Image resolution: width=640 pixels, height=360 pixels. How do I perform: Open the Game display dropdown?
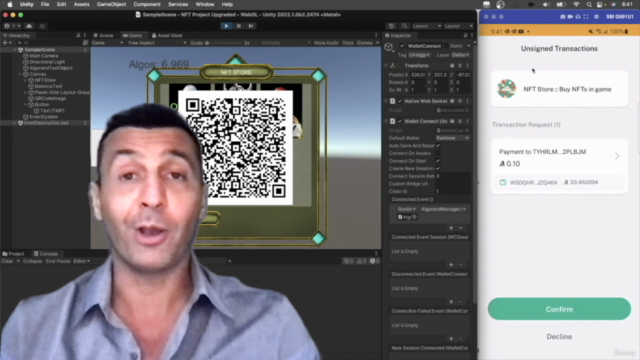(107, 43)
